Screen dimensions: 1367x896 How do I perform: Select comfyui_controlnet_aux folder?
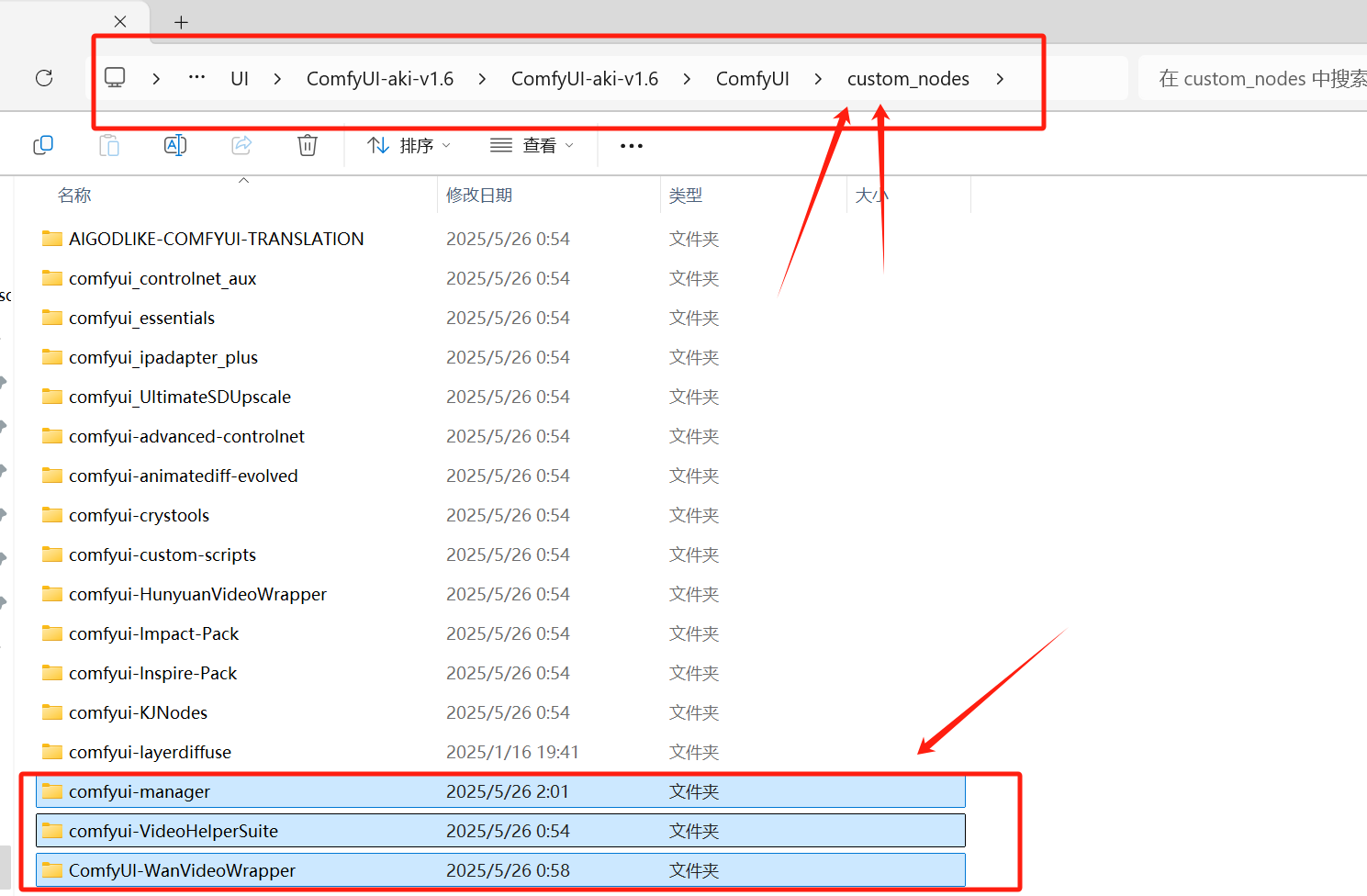(x=162, y=278)
